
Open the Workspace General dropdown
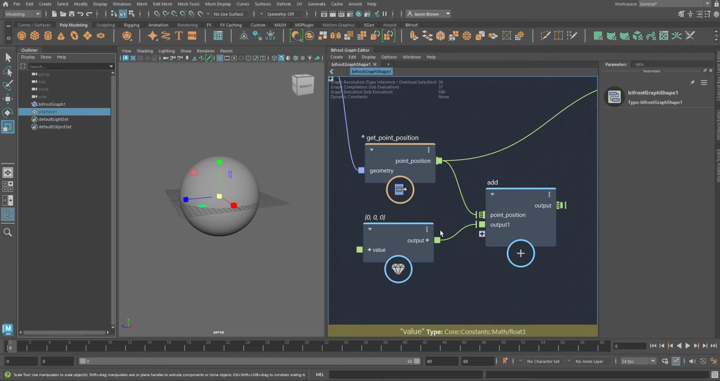coord(674,4)
